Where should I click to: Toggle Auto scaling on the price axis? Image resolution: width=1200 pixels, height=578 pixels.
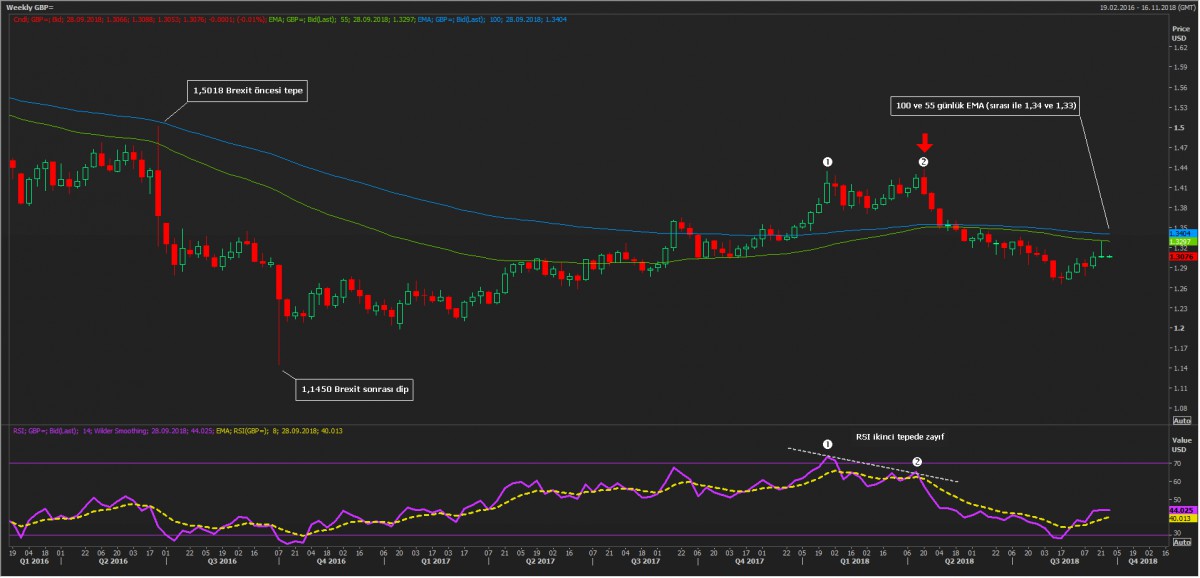[x=1180, y=421]
